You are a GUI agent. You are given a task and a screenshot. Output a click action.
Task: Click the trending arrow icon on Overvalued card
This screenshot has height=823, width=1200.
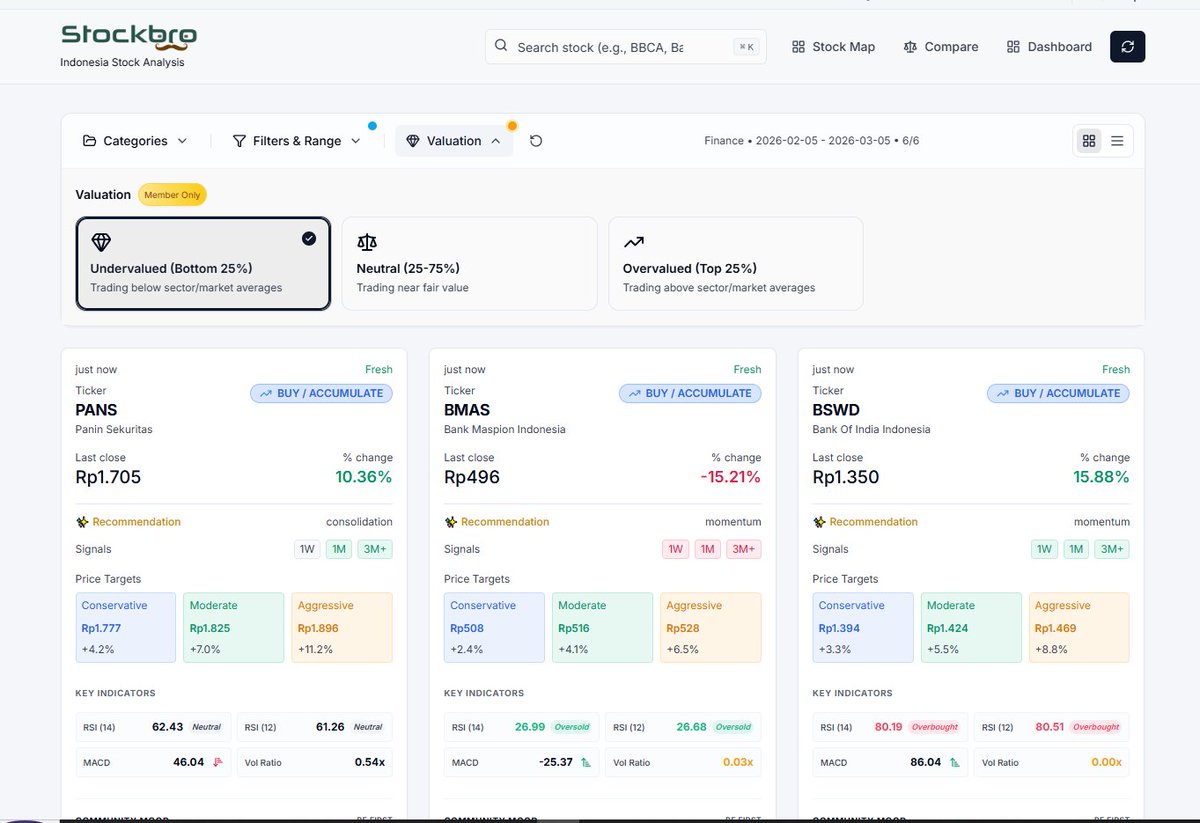coord(633,242)
